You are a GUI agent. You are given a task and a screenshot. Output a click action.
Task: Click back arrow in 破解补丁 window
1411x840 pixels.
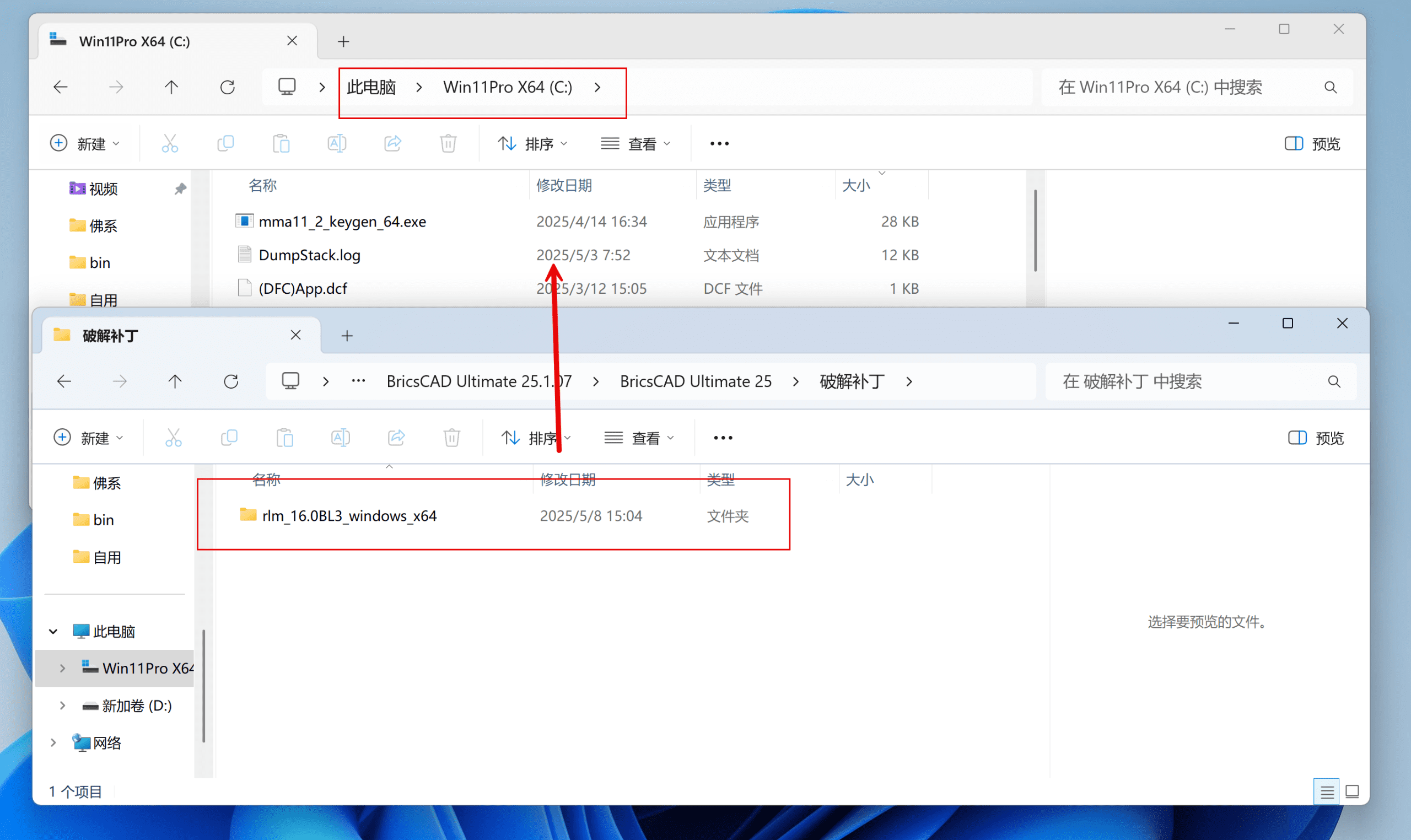64,381
